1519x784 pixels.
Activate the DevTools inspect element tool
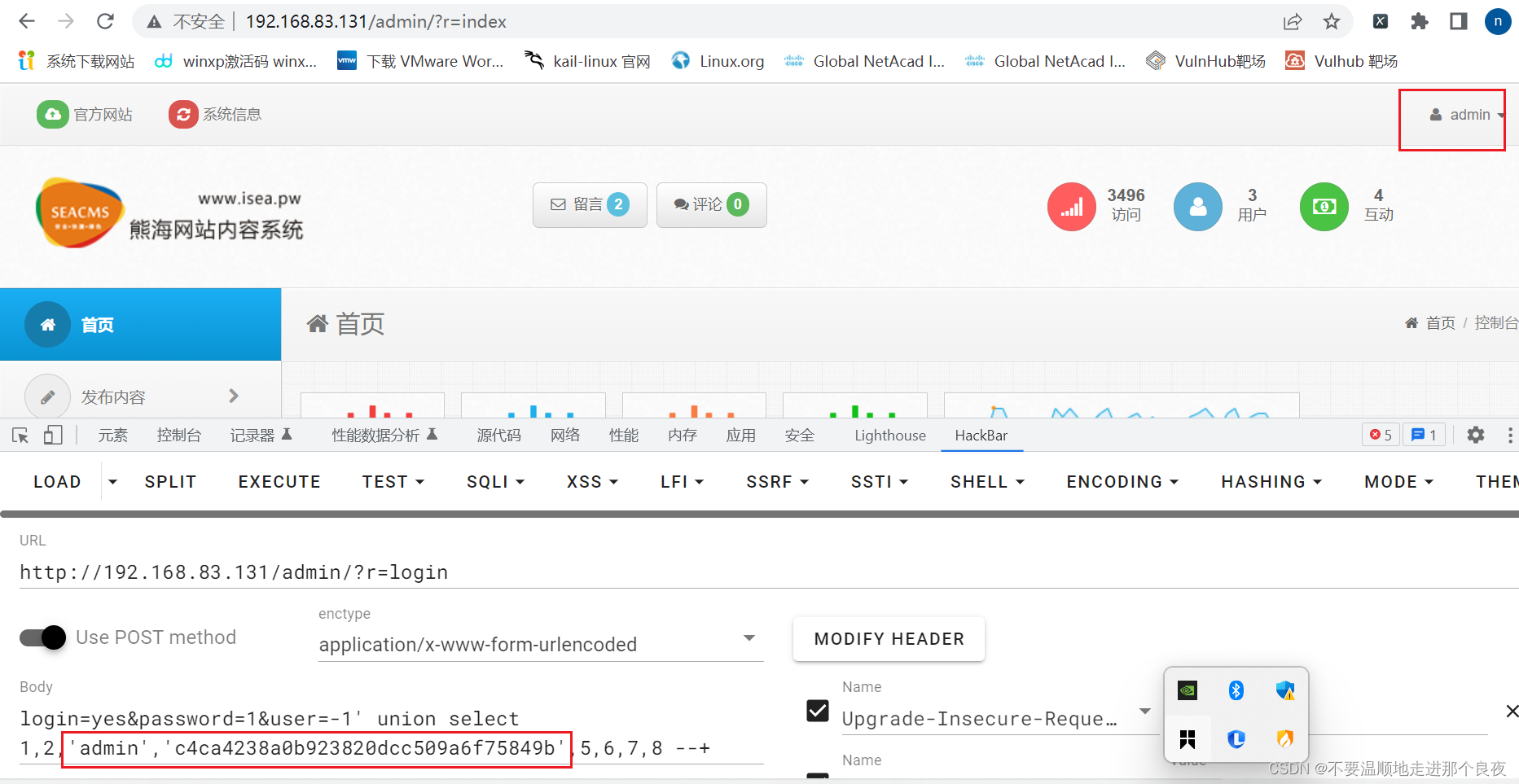20,436
